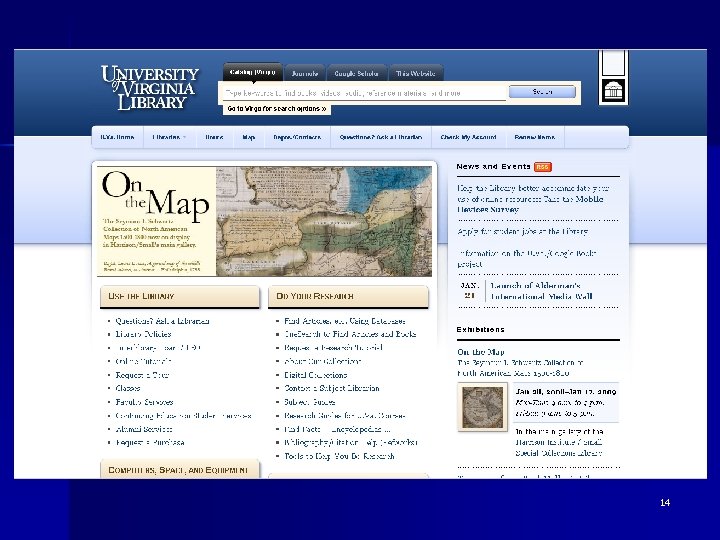The height and width of the screenshot is (540, 720).
Task: Open Questions? Ask a Librarian in the navigation bar
Action: (381, 137)
